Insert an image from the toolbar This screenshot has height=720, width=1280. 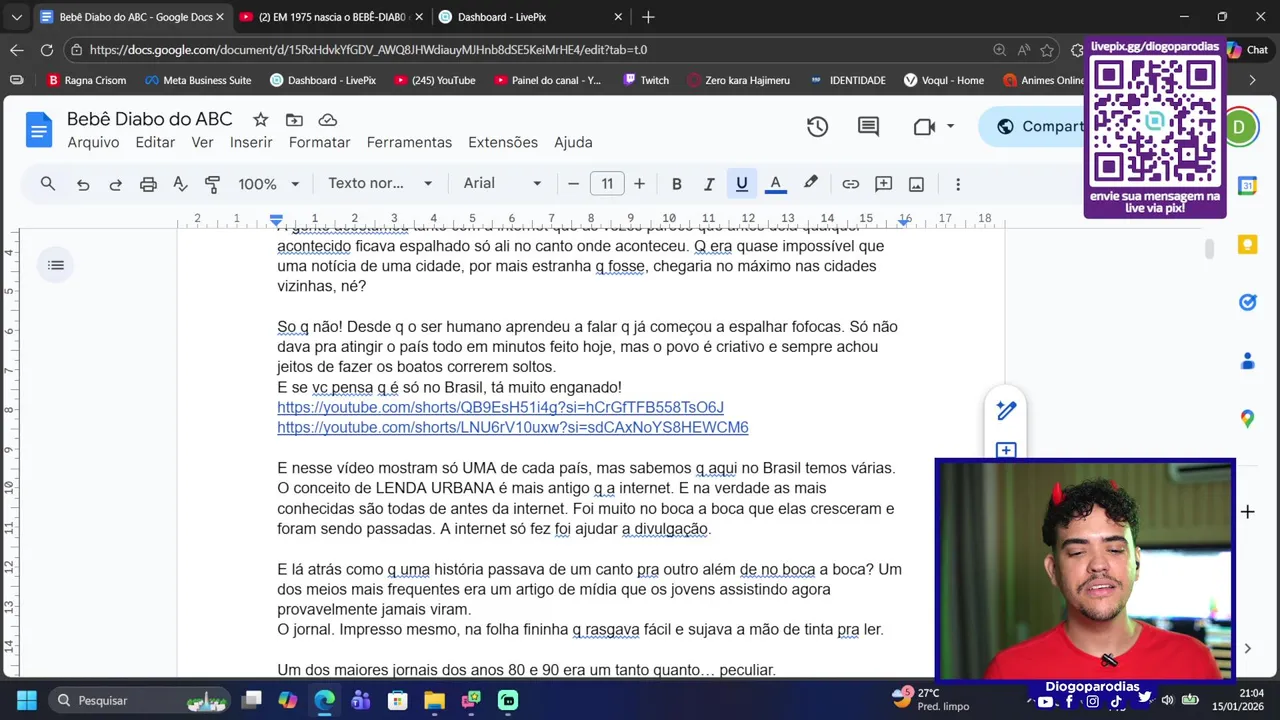click(x=916, y=184)
